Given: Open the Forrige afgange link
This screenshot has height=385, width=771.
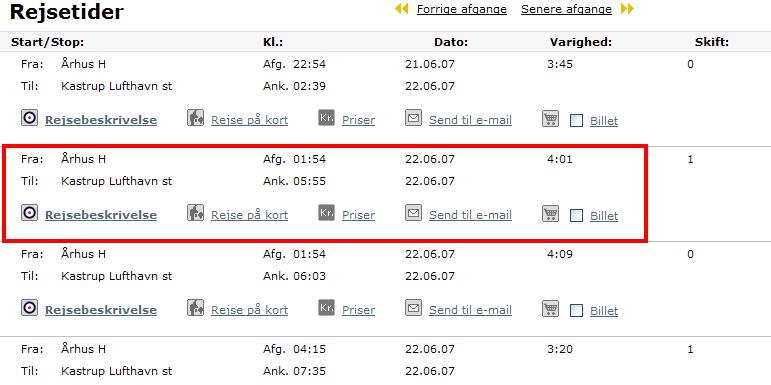Looking at the screenshot, I should pyautogui.click(x=462, y=9).
